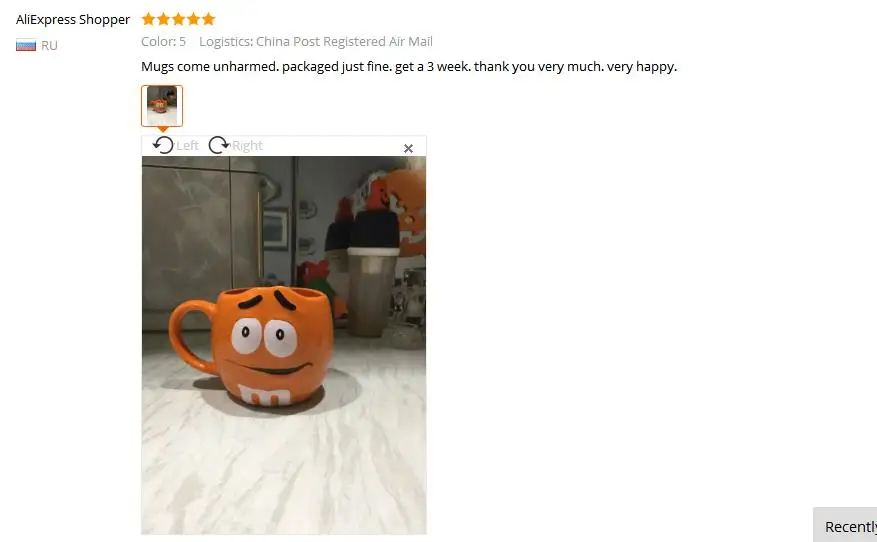Click the 'AliExpress Shopper' reviewer name
This screenshot has height=542, width=877.
coord(73,20)
